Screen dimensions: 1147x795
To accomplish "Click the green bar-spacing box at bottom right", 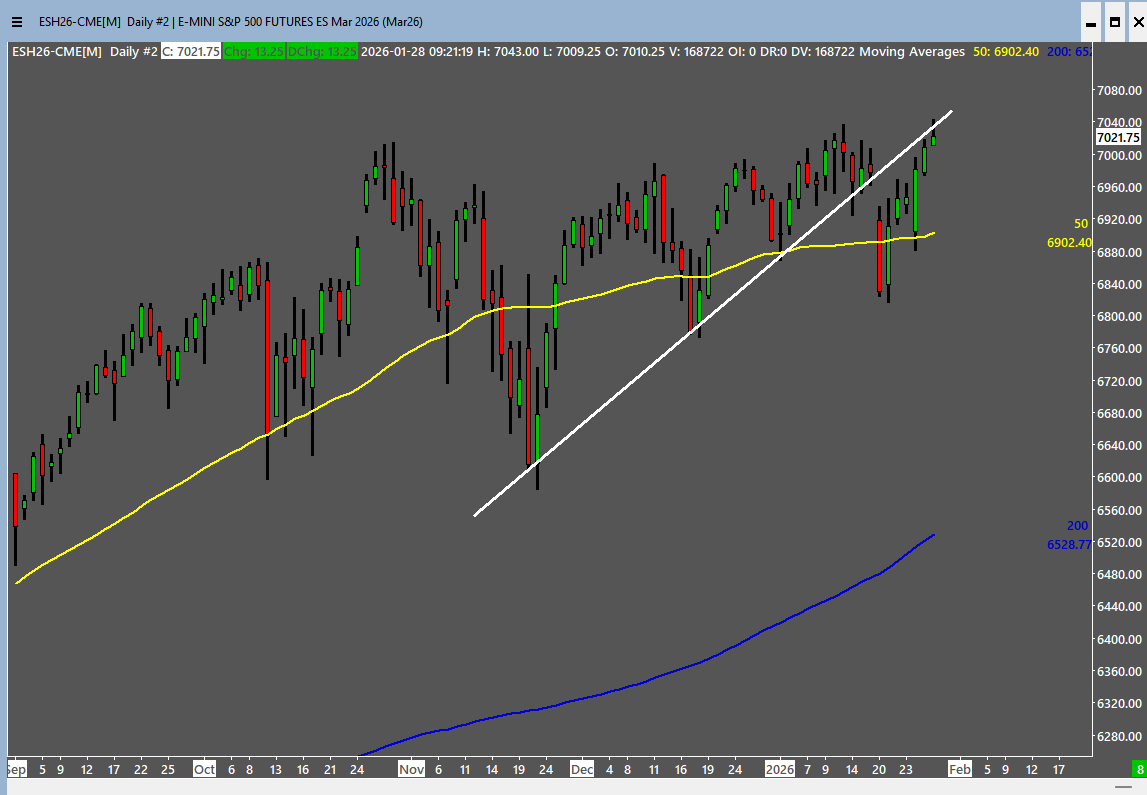I will point(1138,769).
